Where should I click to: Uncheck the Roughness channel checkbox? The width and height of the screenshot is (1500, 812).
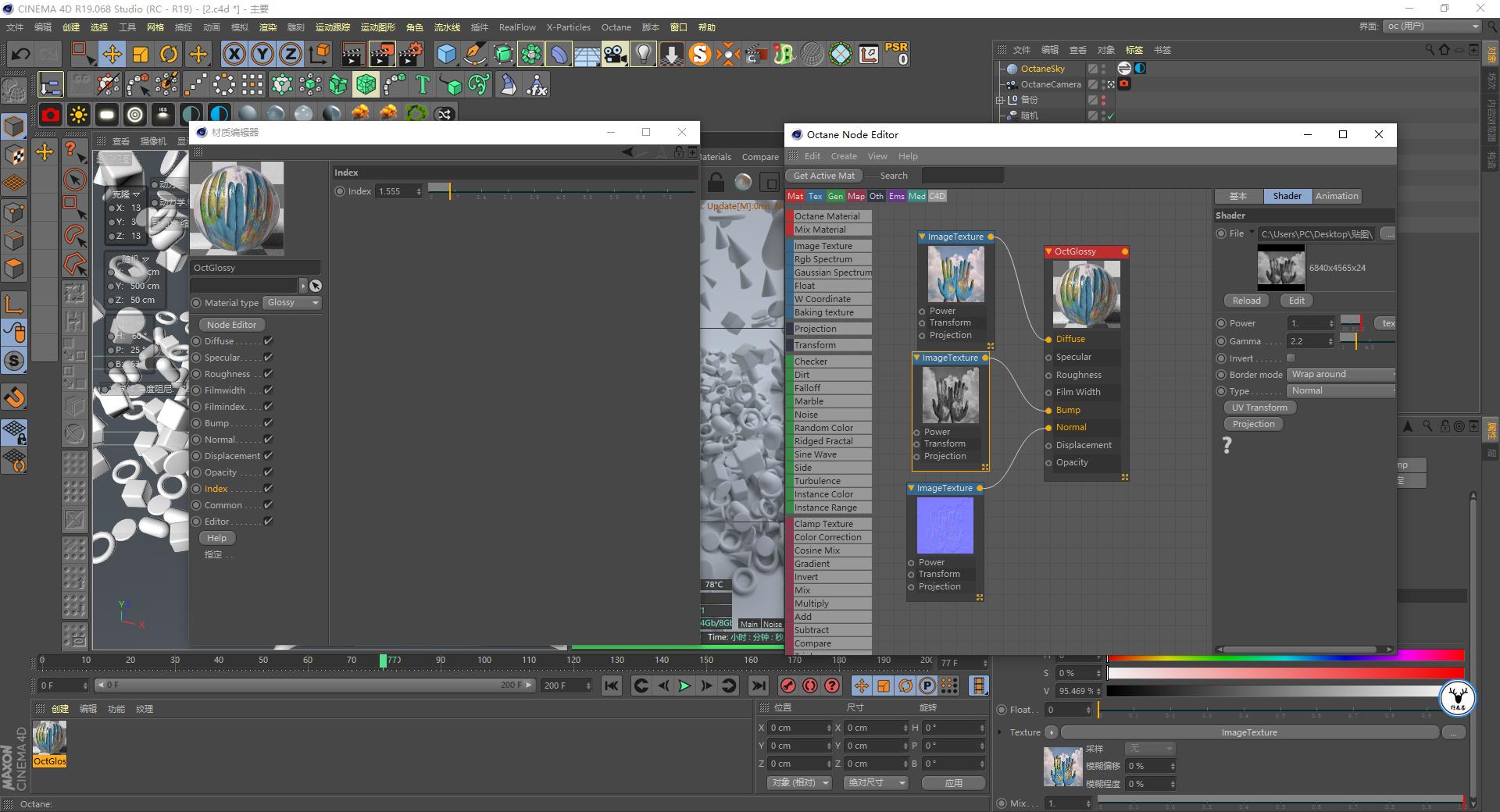point(268,373)
